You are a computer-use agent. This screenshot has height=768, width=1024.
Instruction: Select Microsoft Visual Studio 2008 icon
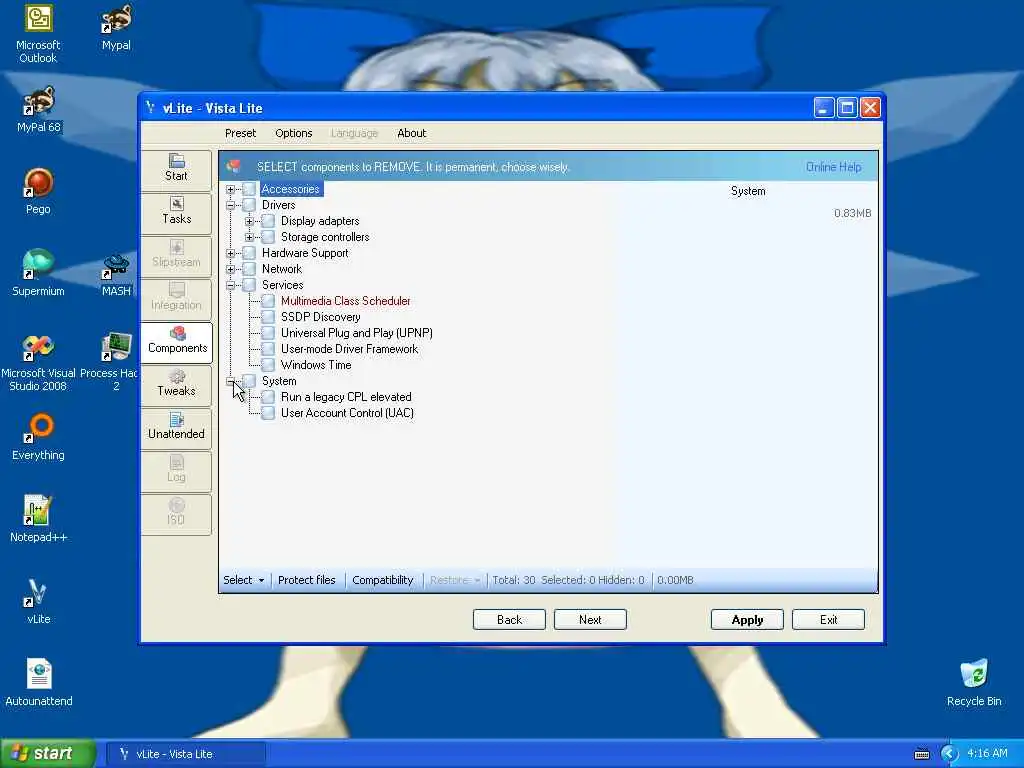click(x=38, y=362)
